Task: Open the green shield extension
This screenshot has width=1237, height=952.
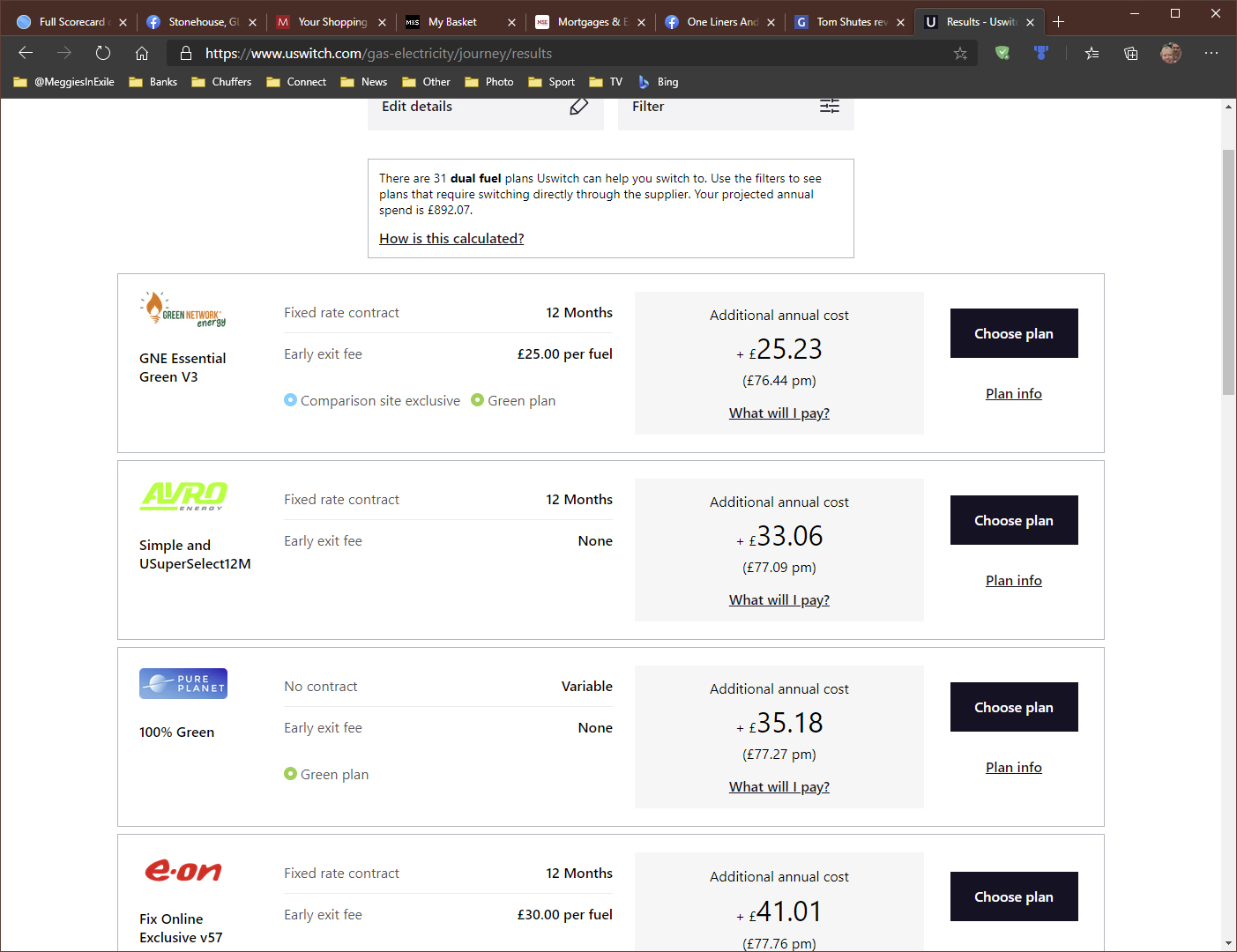Action: [x=1002, y=53]
